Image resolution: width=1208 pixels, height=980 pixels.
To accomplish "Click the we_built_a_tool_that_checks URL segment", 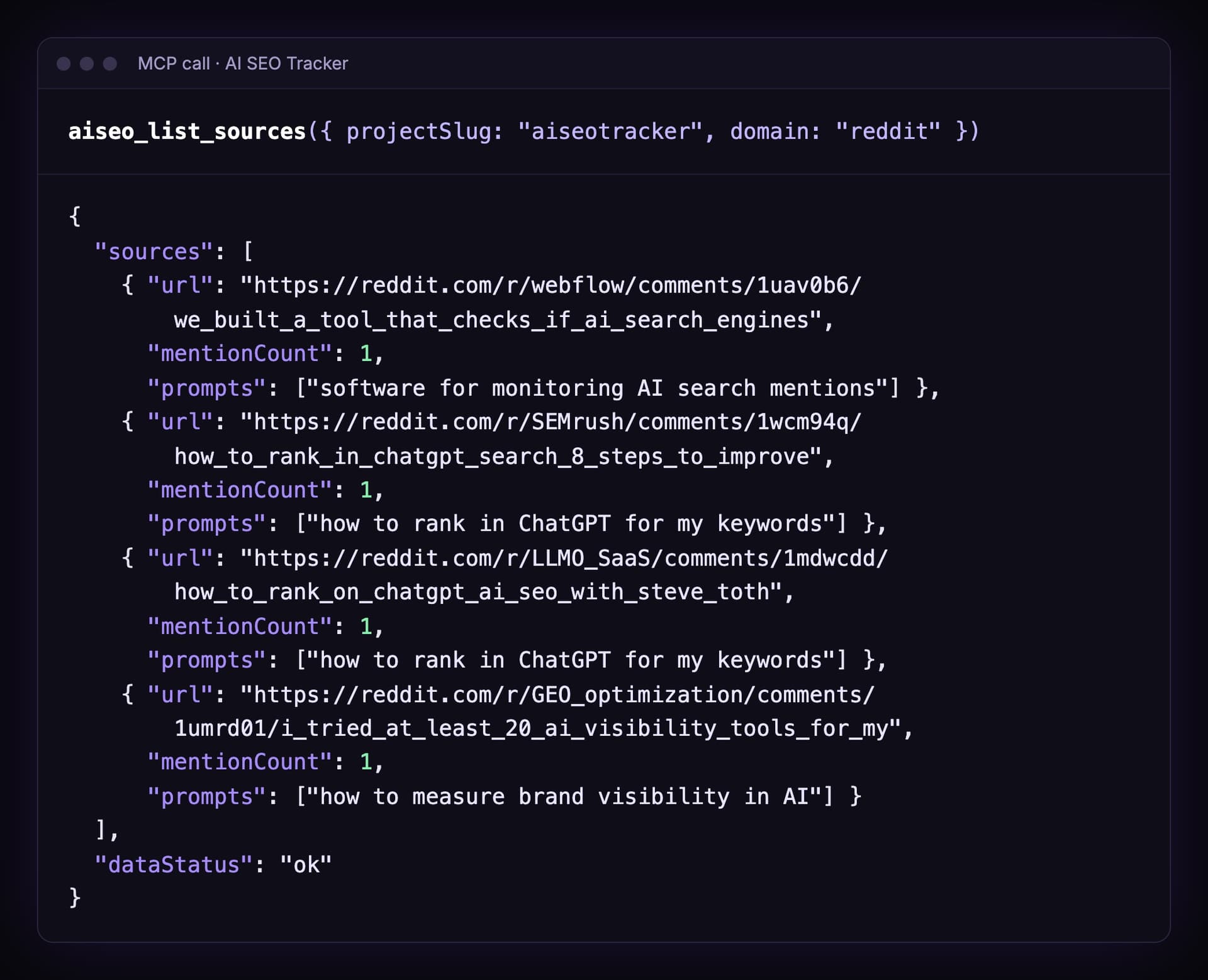I will pos(504,320).
